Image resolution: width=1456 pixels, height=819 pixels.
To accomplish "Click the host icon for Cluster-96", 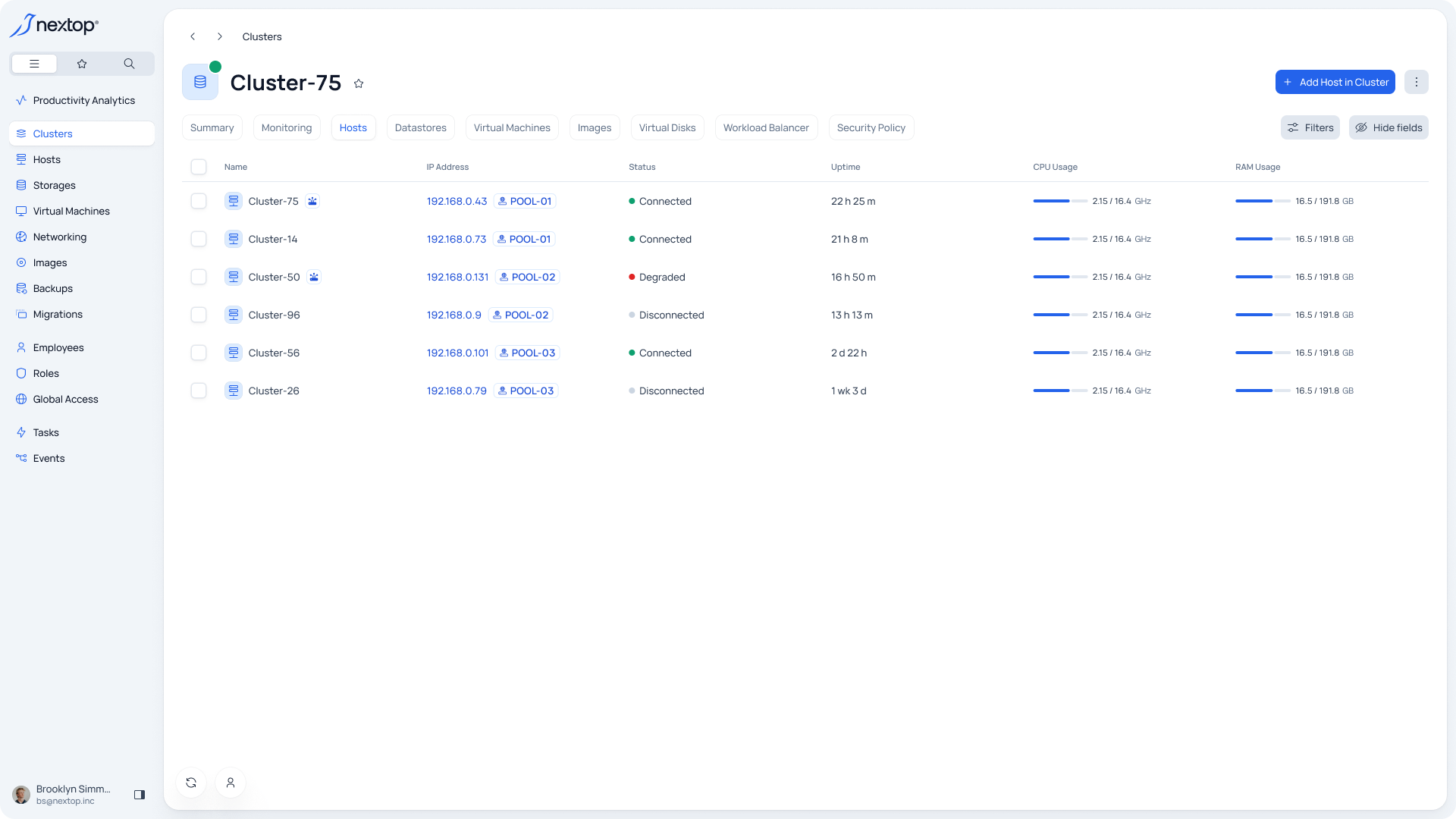I will pyautogui.click(x=234, y=315).
